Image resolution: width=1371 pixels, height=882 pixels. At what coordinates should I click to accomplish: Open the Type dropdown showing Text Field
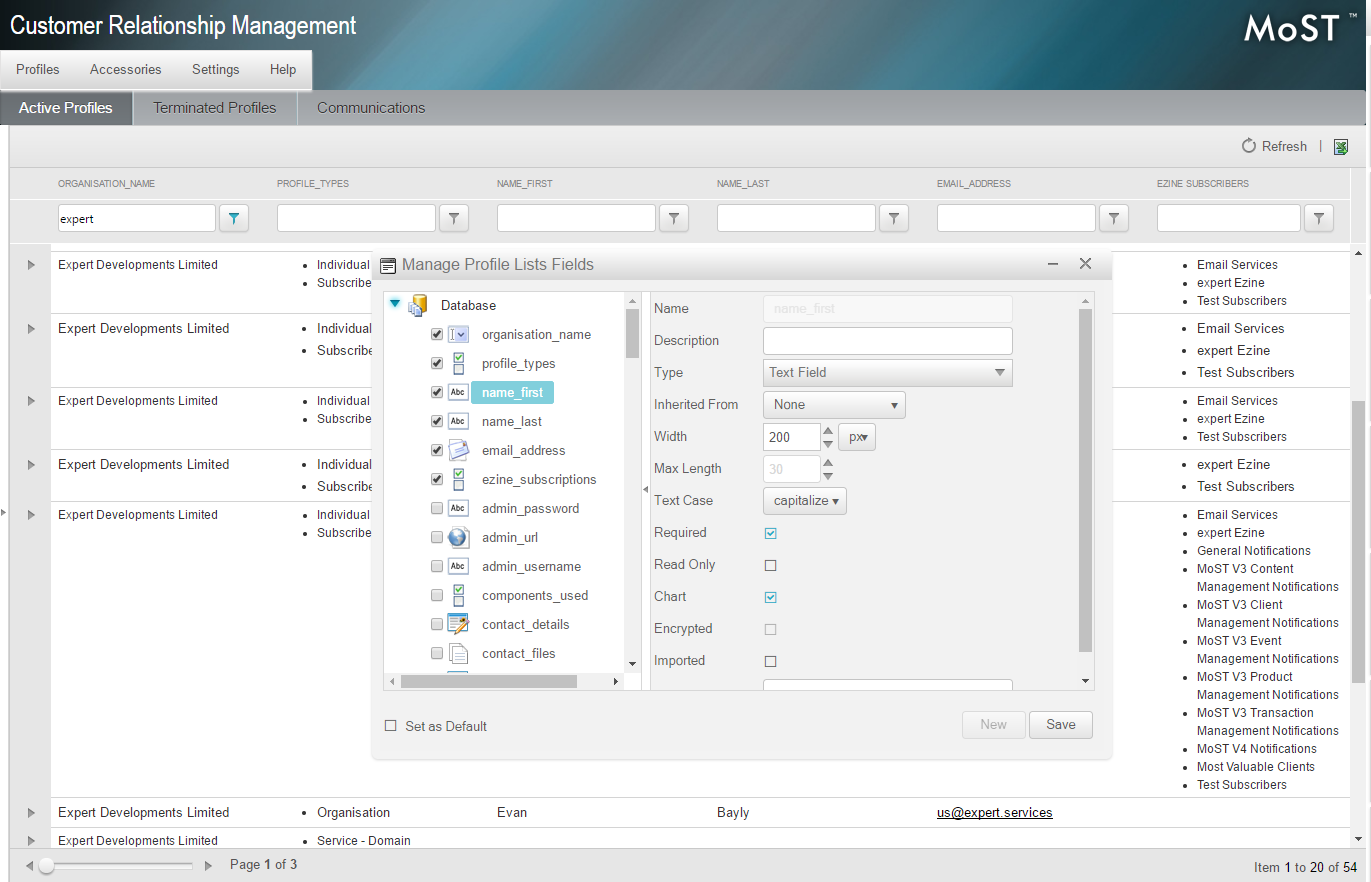click(887, 373)
